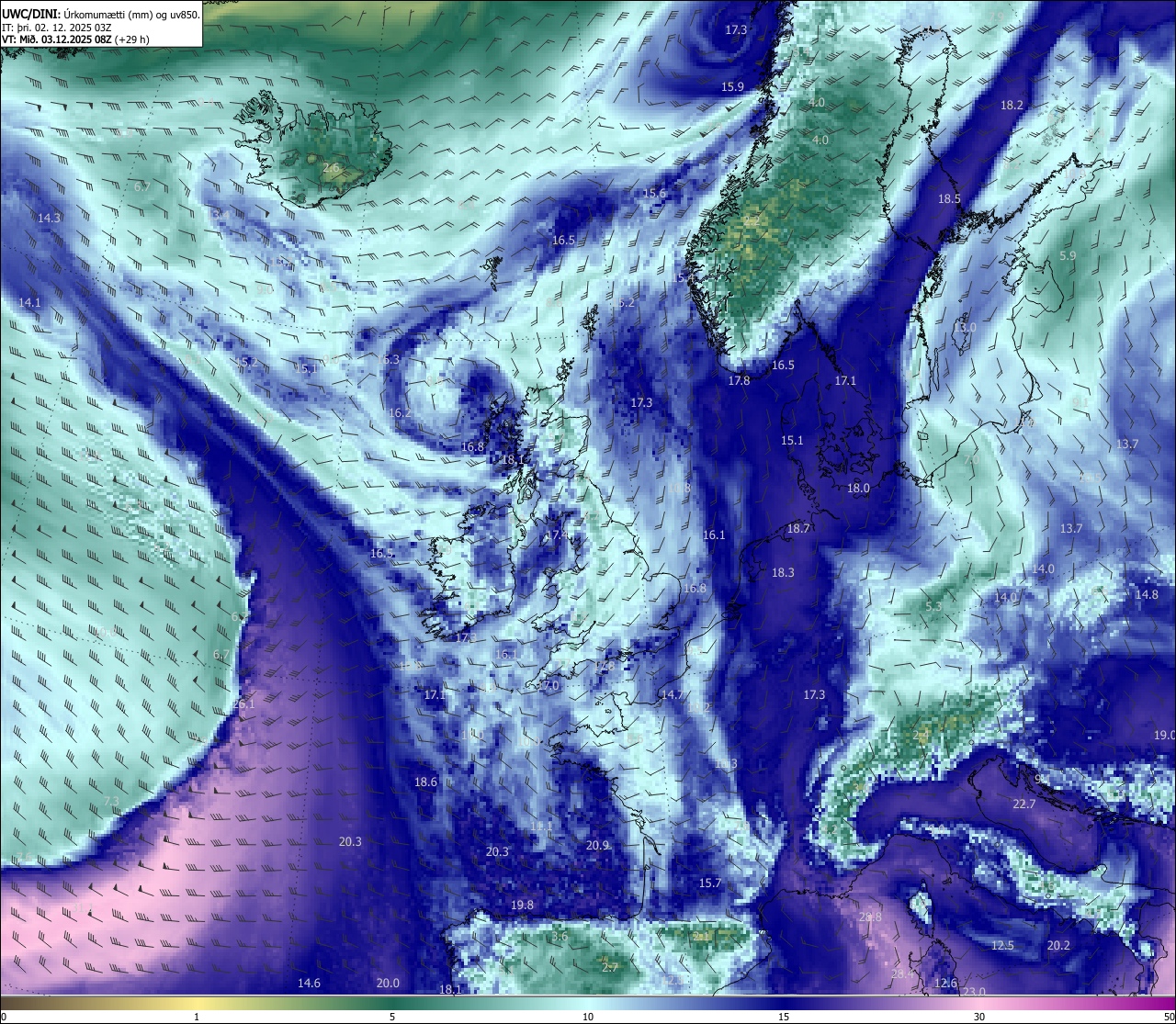The height and width of the screenshot is (1024, 1176).
Task: Click the 18.2 value on the map
Action: pos(1012,106)
